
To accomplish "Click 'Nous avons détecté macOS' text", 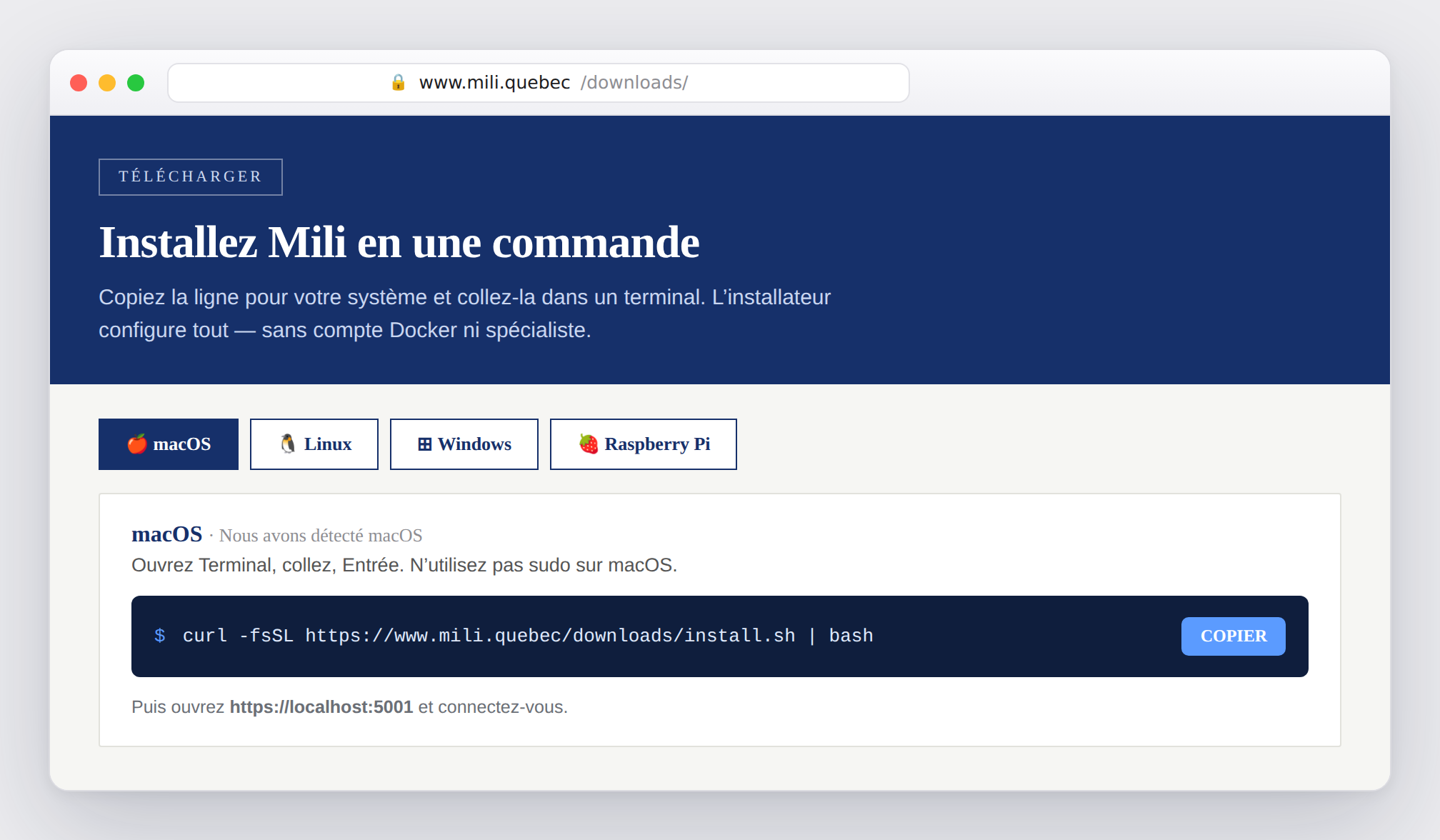I will 321,536.
